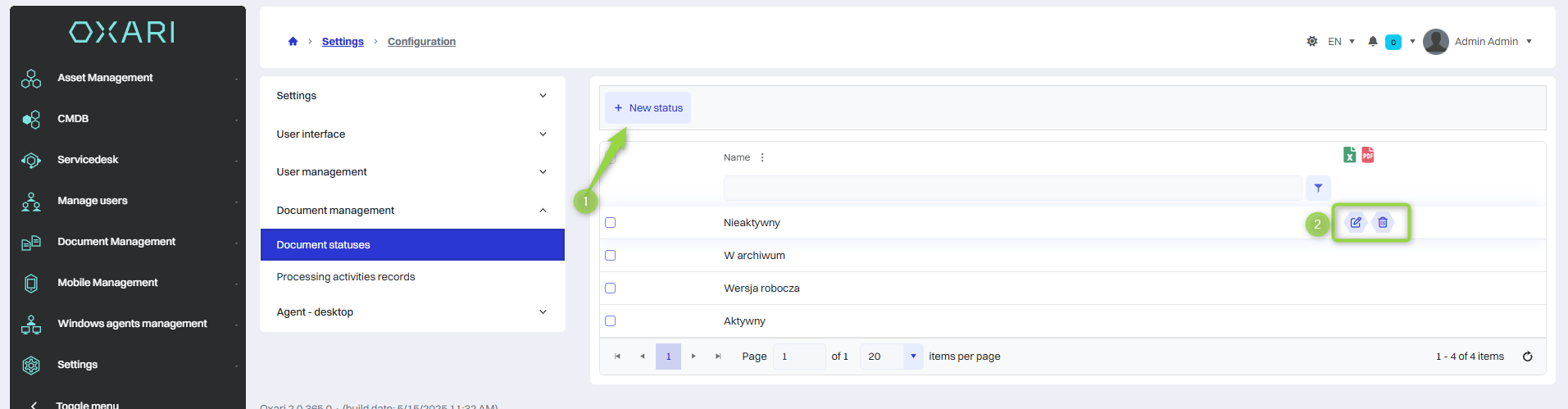Click the New status button
Viewport: 1568px width, 409px height.
tap(648, 108)
